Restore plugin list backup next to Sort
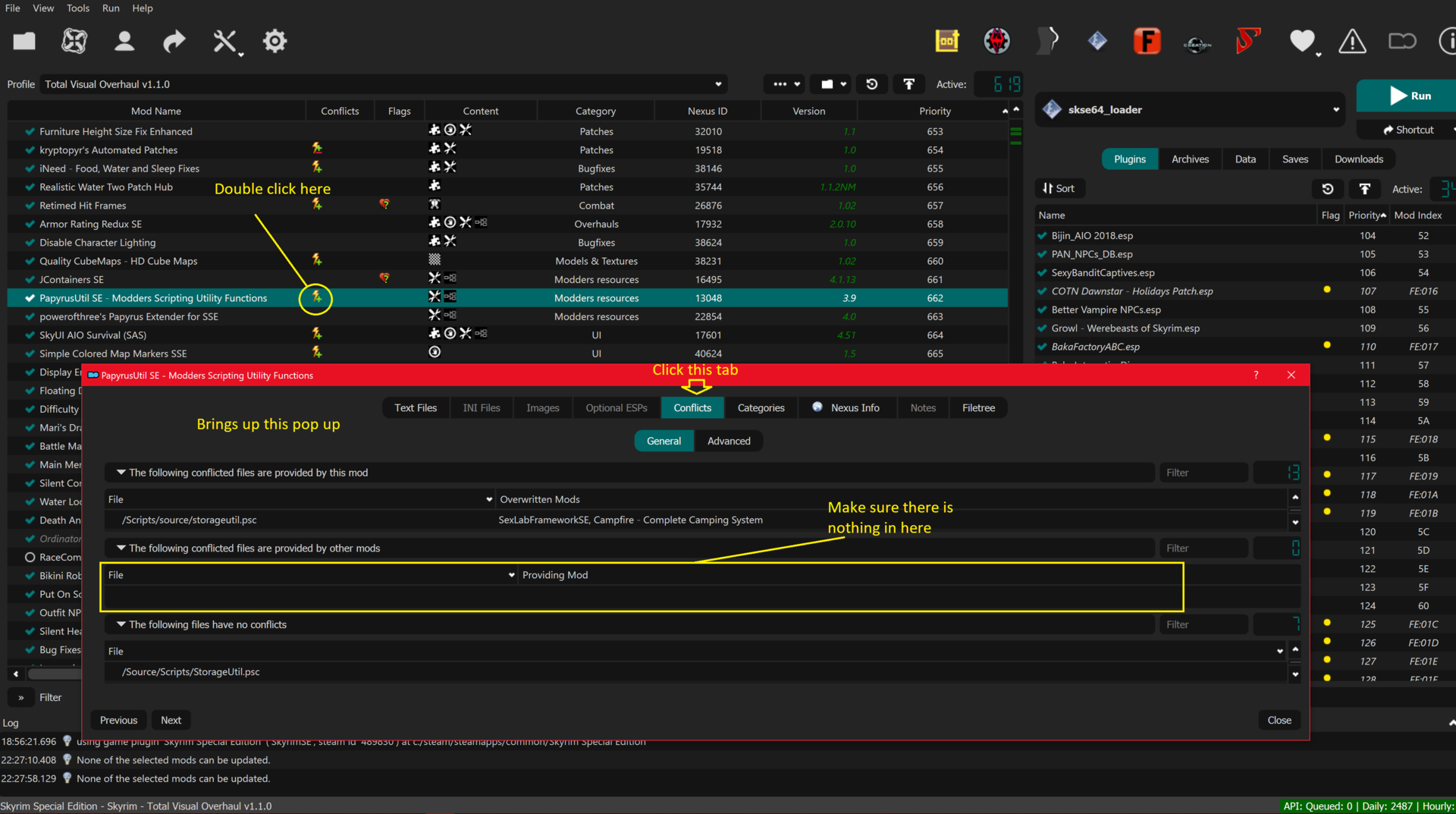Image resolution: width=1456 pixels, height=814 pixels. pyautogui.click(x=1328, y=189)
